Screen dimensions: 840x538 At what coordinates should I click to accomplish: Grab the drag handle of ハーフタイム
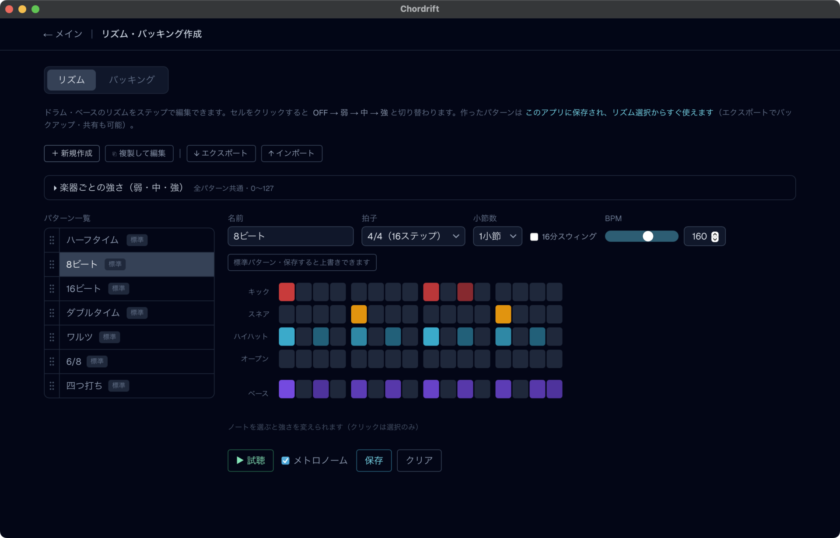[52, 240]
